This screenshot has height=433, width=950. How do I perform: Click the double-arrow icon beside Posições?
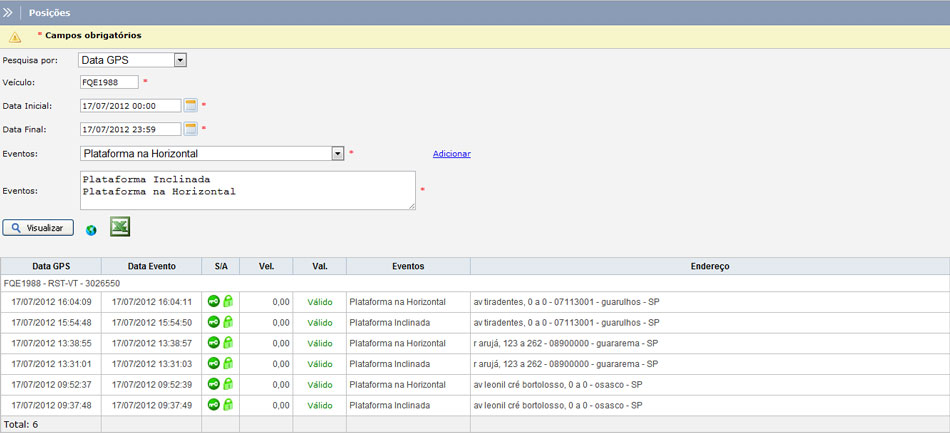click(8, 13)
